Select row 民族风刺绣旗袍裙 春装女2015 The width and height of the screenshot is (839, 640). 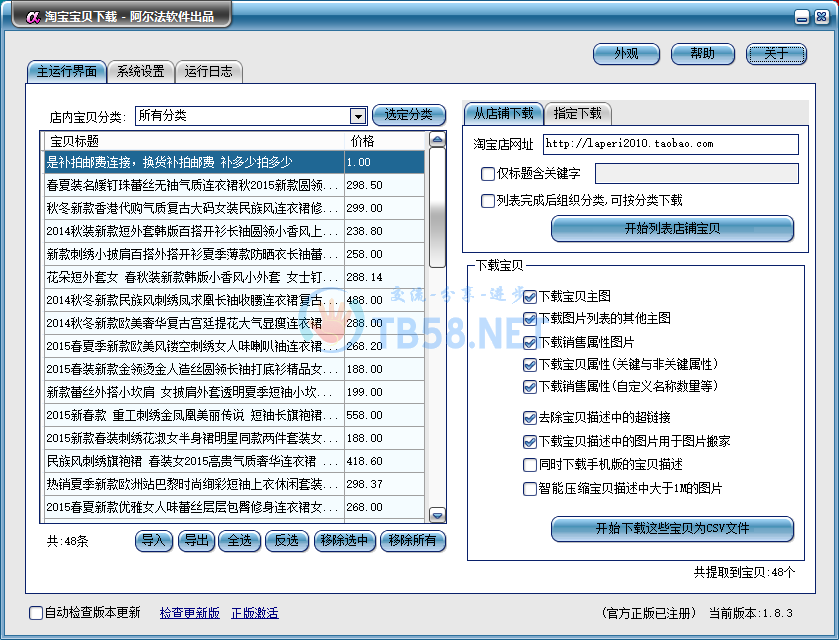point(234,461)
